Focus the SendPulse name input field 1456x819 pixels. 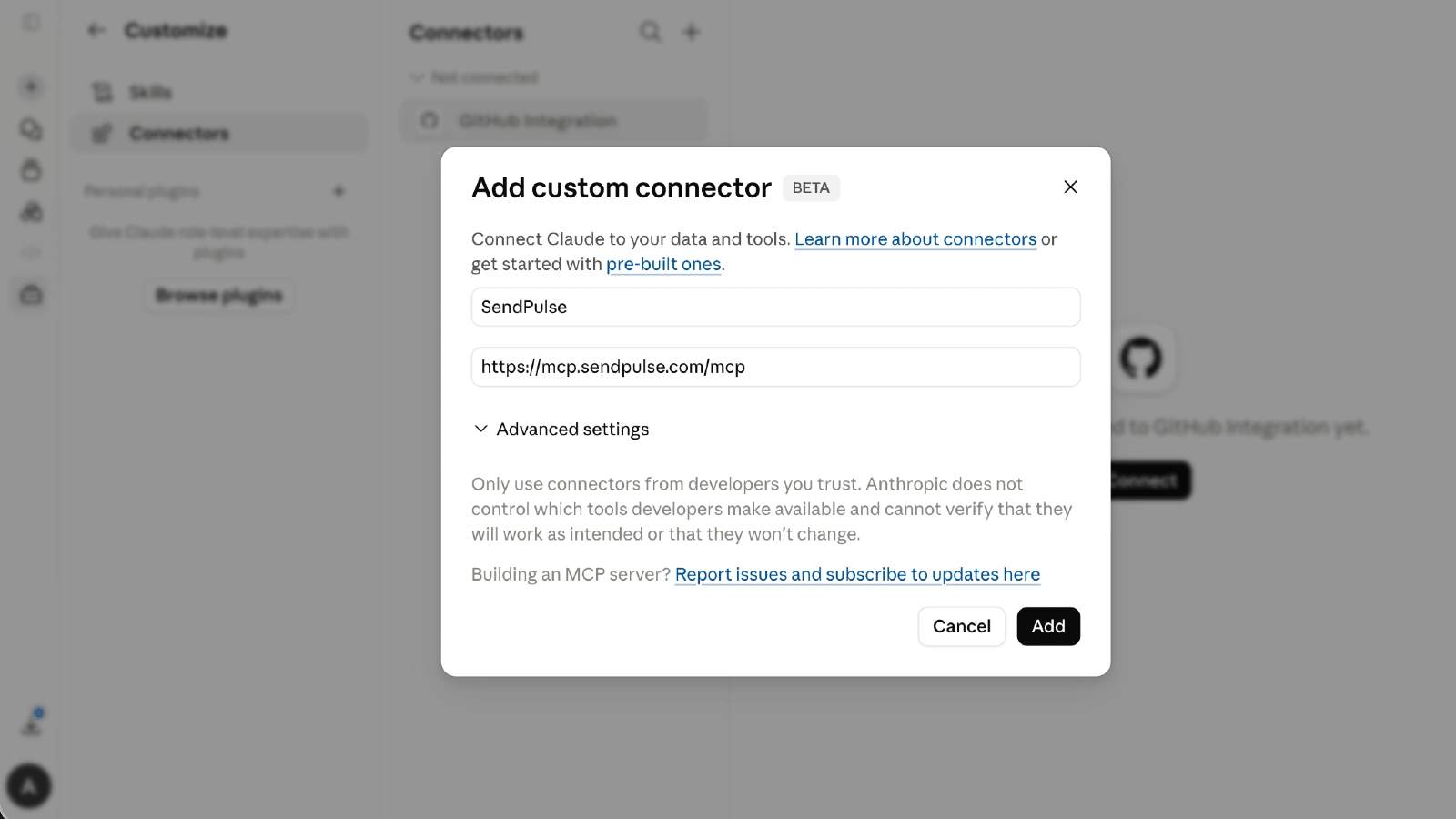(x=775, y=307)
